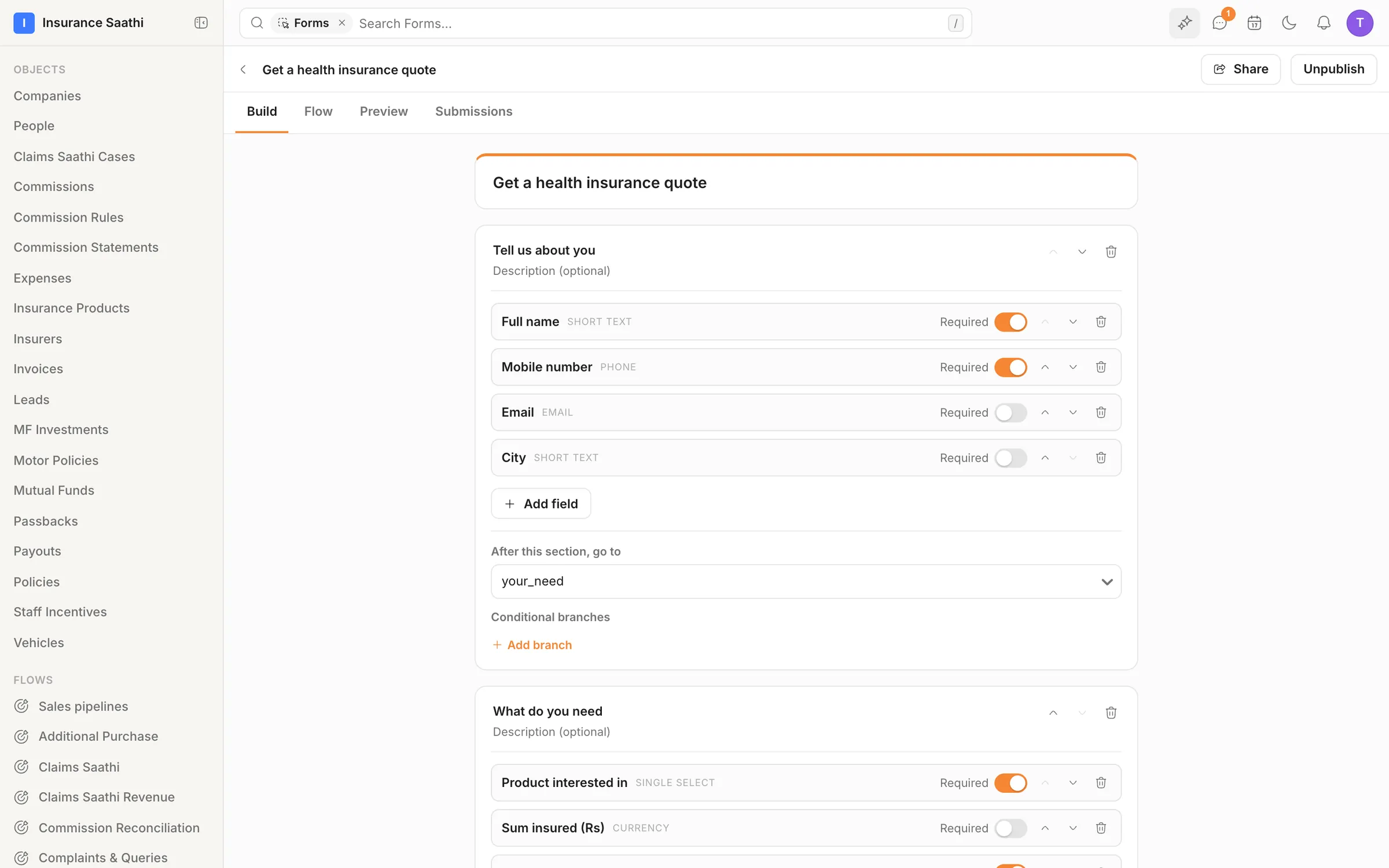Switch to the Preview tab
The height and width of the screenshot is (868, 1389).
[x=384, y=111]
